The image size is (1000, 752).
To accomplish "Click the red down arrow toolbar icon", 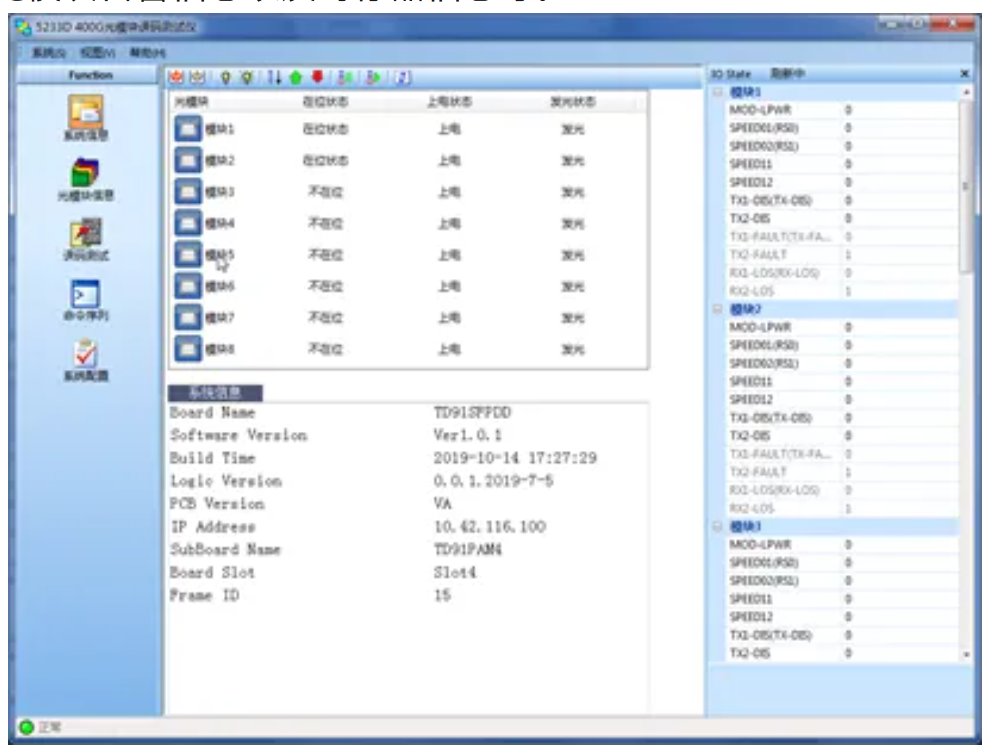I will 316,76.
